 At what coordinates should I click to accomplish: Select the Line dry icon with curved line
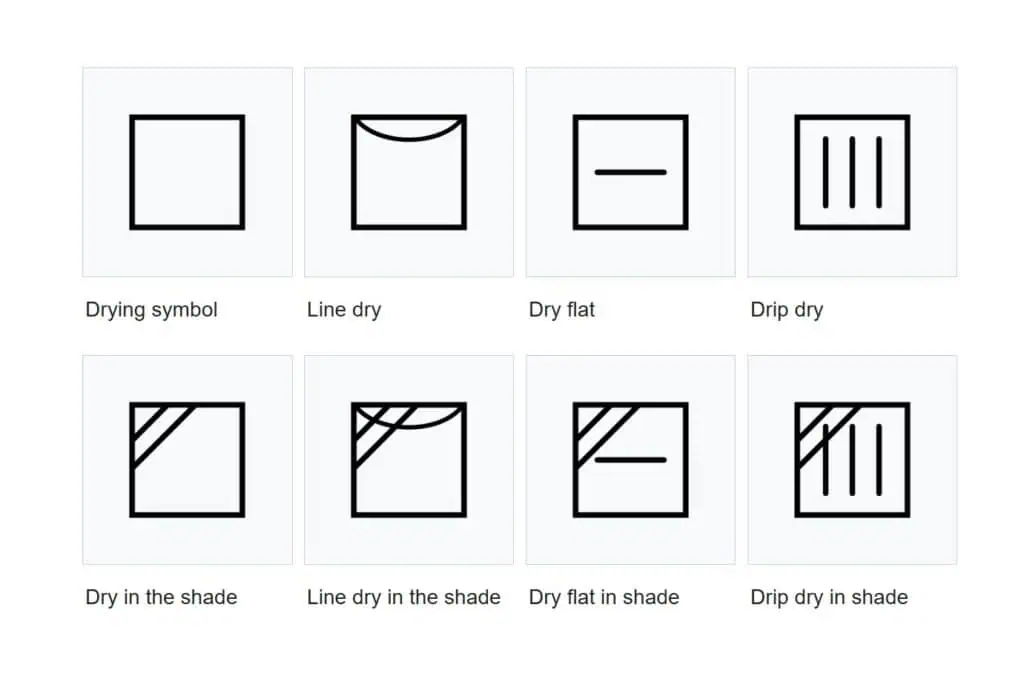(409, 172)
